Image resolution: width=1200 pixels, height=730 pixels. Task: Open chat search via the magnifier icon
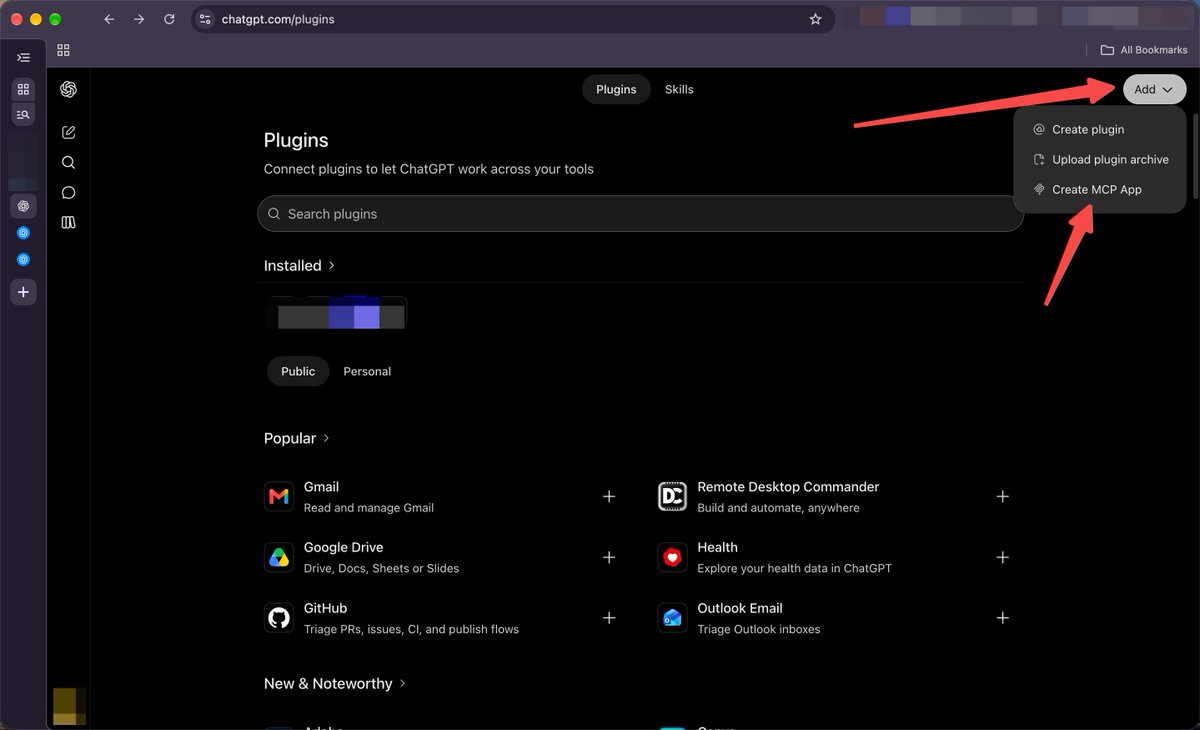coord(68,162)
